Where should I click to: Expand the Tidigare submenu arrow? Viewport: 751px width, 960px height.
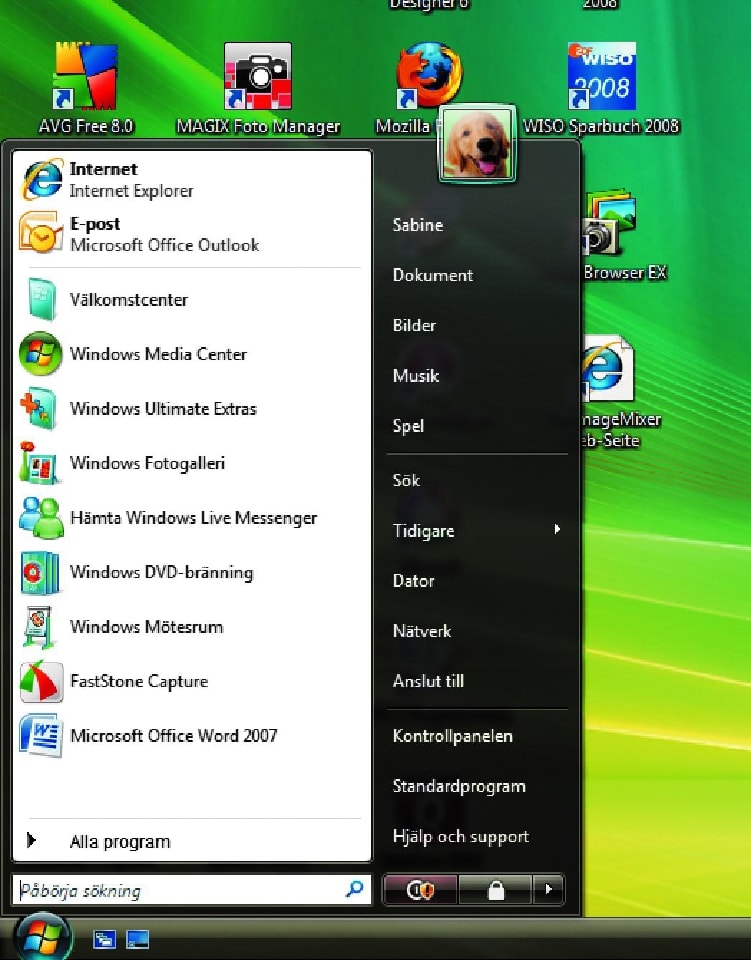557,529
